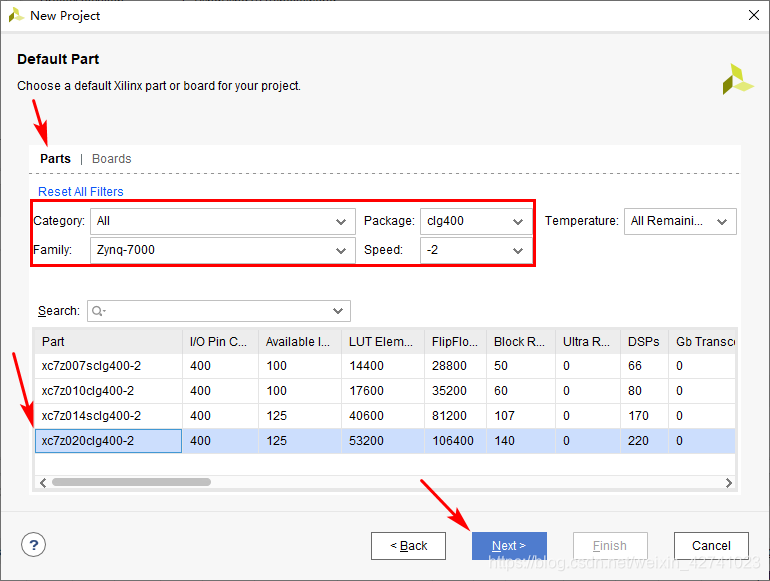The image size is (770, 581).
Task: Select part xc7z010clg400-2
Action: [88, 391]
